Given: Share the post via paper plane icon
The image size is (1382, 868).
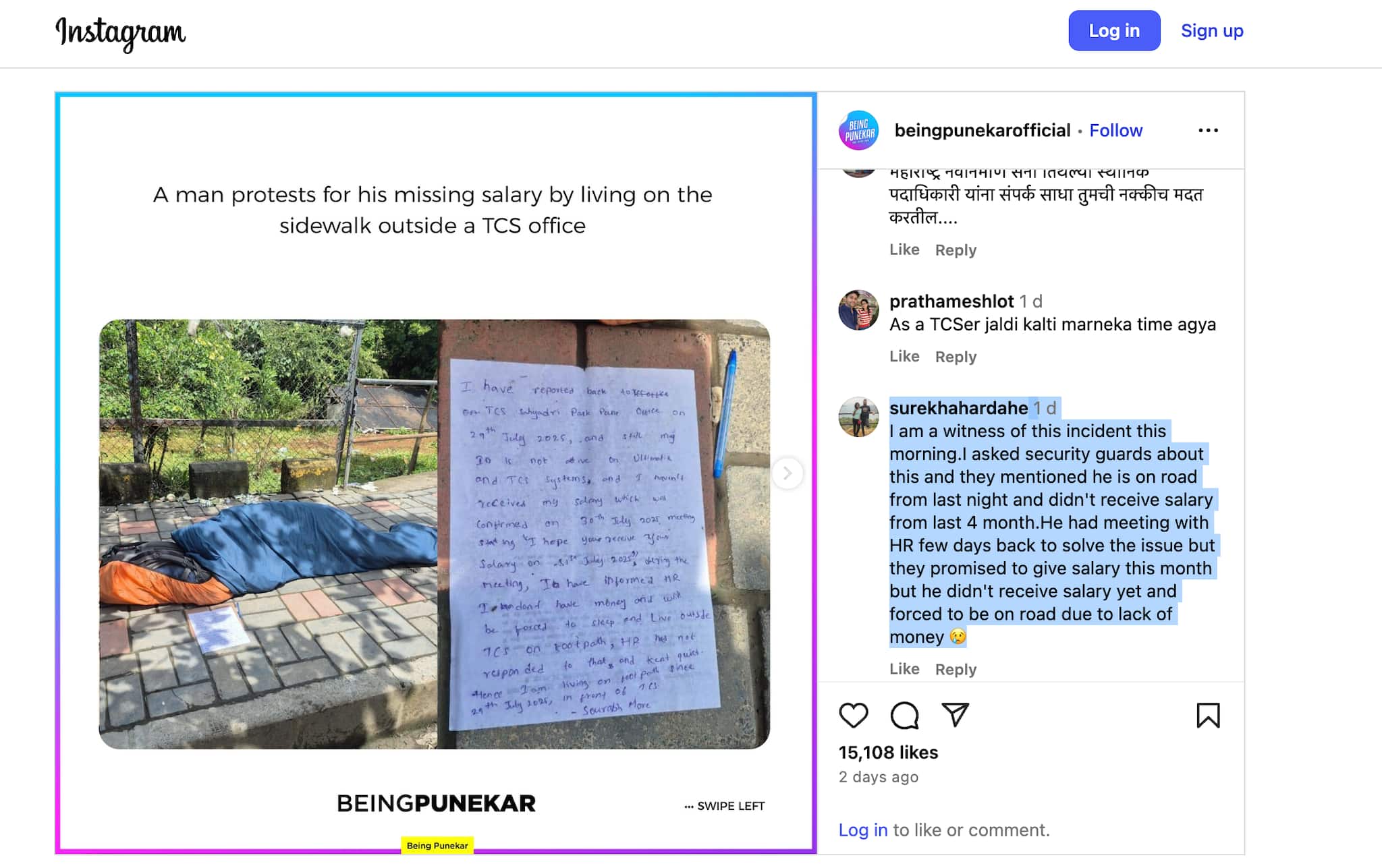Looking at the screenshot, I should click(x=955, y=715).
